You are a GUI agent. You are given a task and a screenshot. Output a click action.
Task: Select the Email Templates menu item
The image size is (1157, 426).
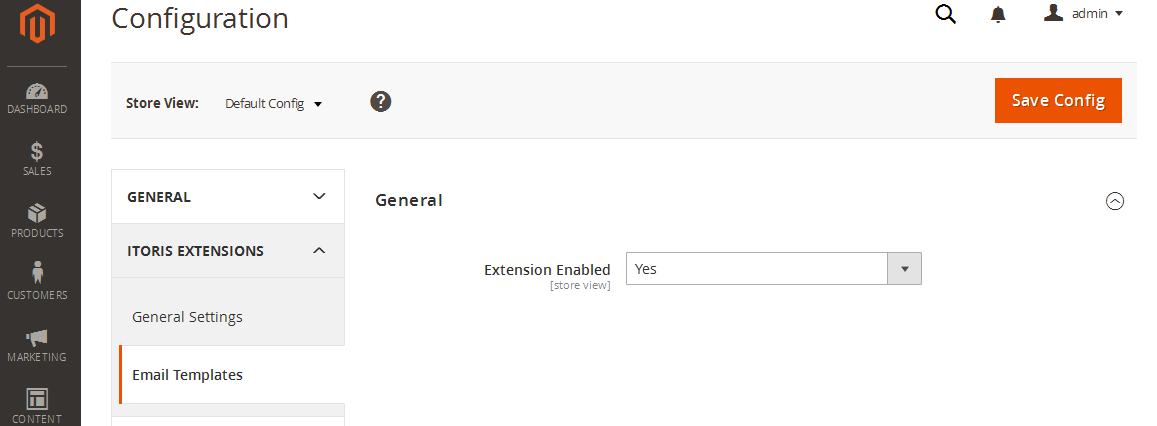[x=187, y=375]
